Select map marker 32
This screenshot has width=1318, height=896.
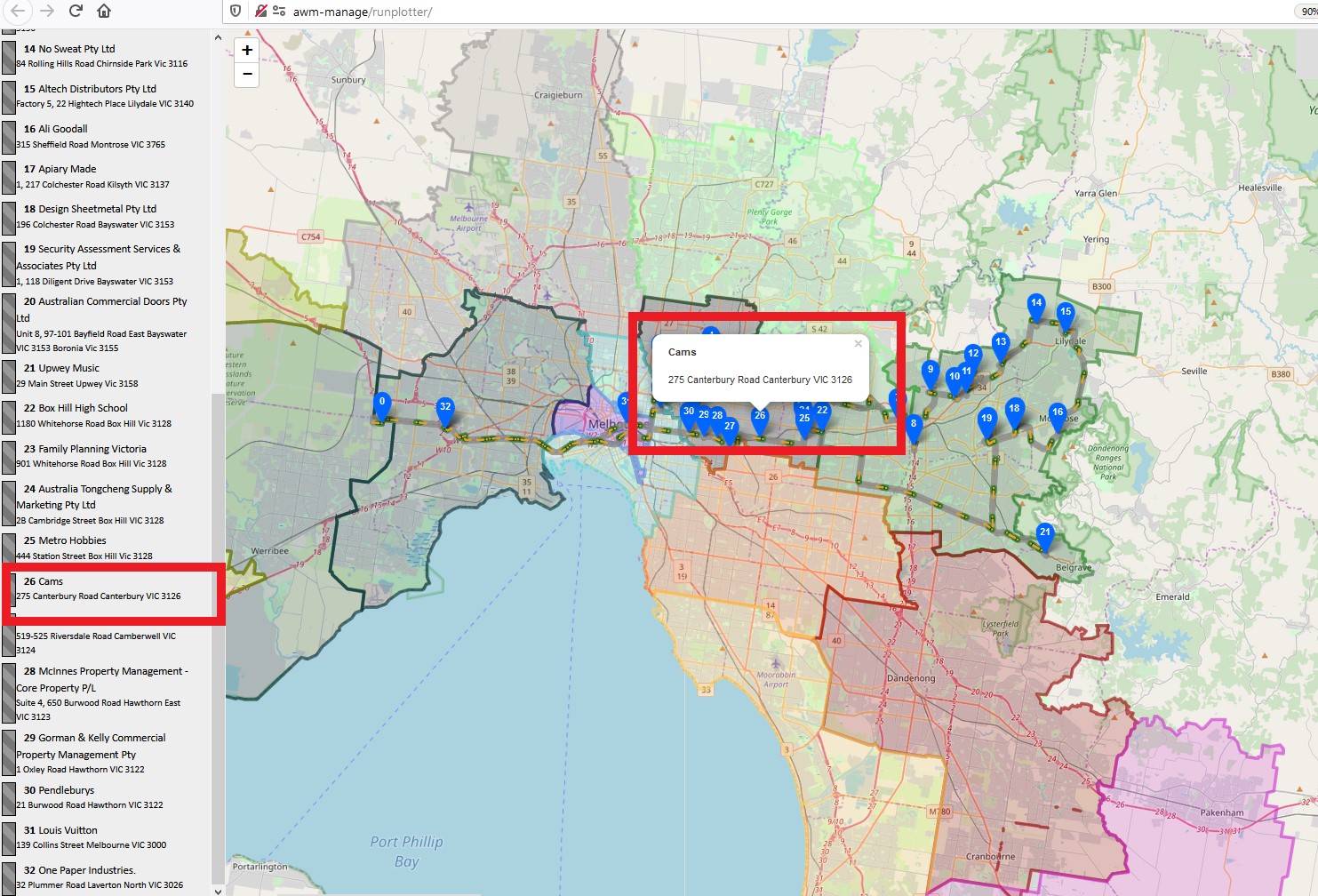445,412
